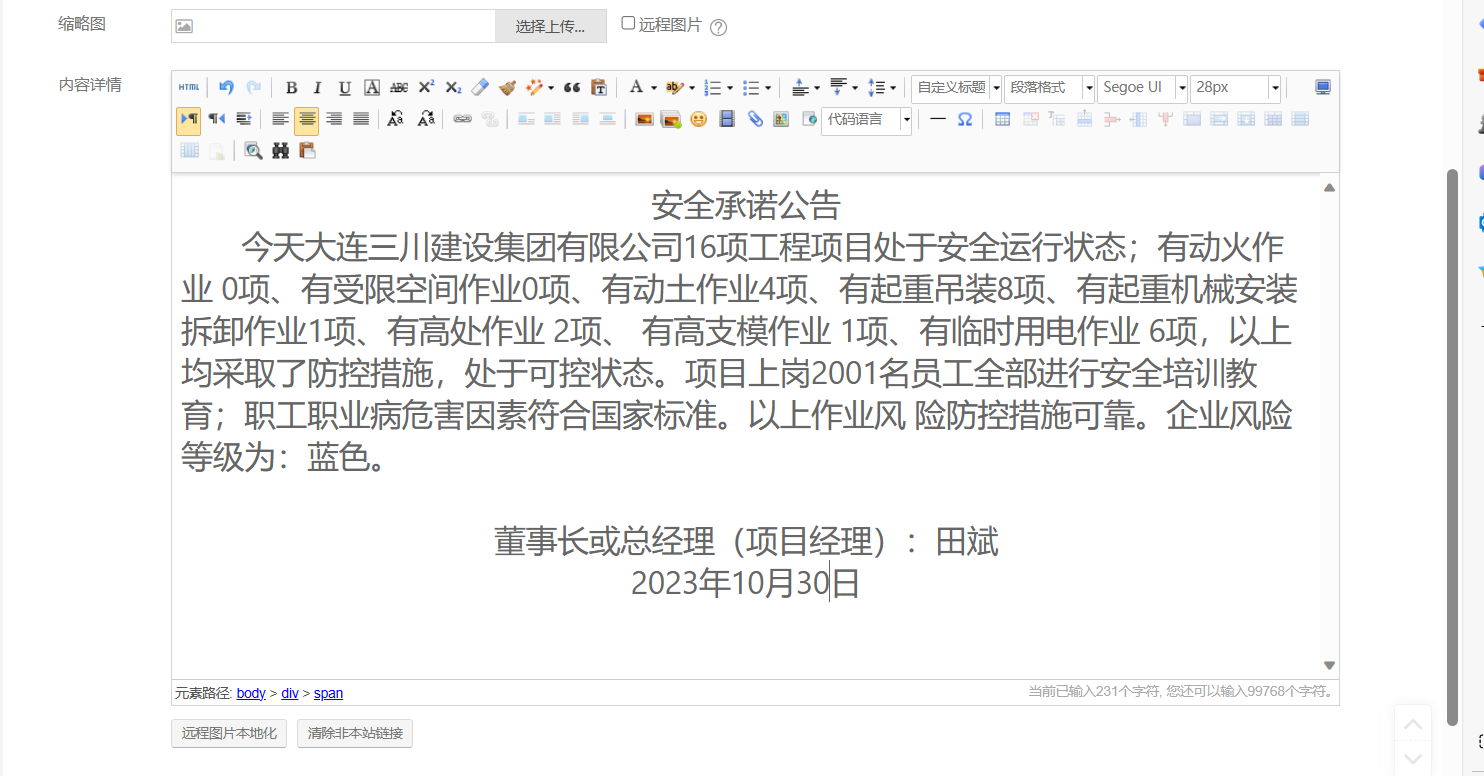Click the editor scrollbar down arrow
Screen dimensions: 1484x776
point(1329,665)
